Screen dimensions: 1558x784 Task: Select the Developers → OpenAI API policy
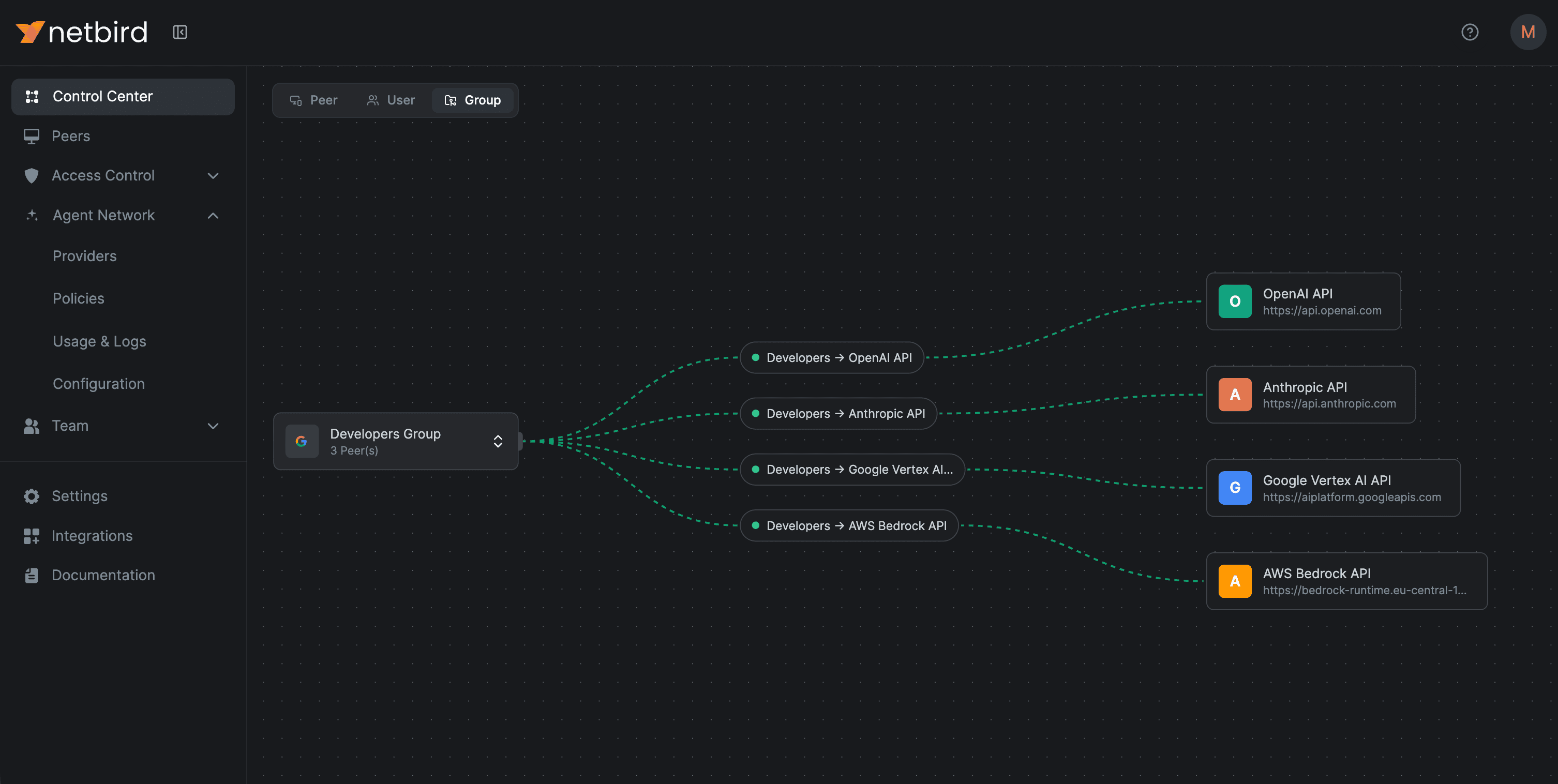832,357
